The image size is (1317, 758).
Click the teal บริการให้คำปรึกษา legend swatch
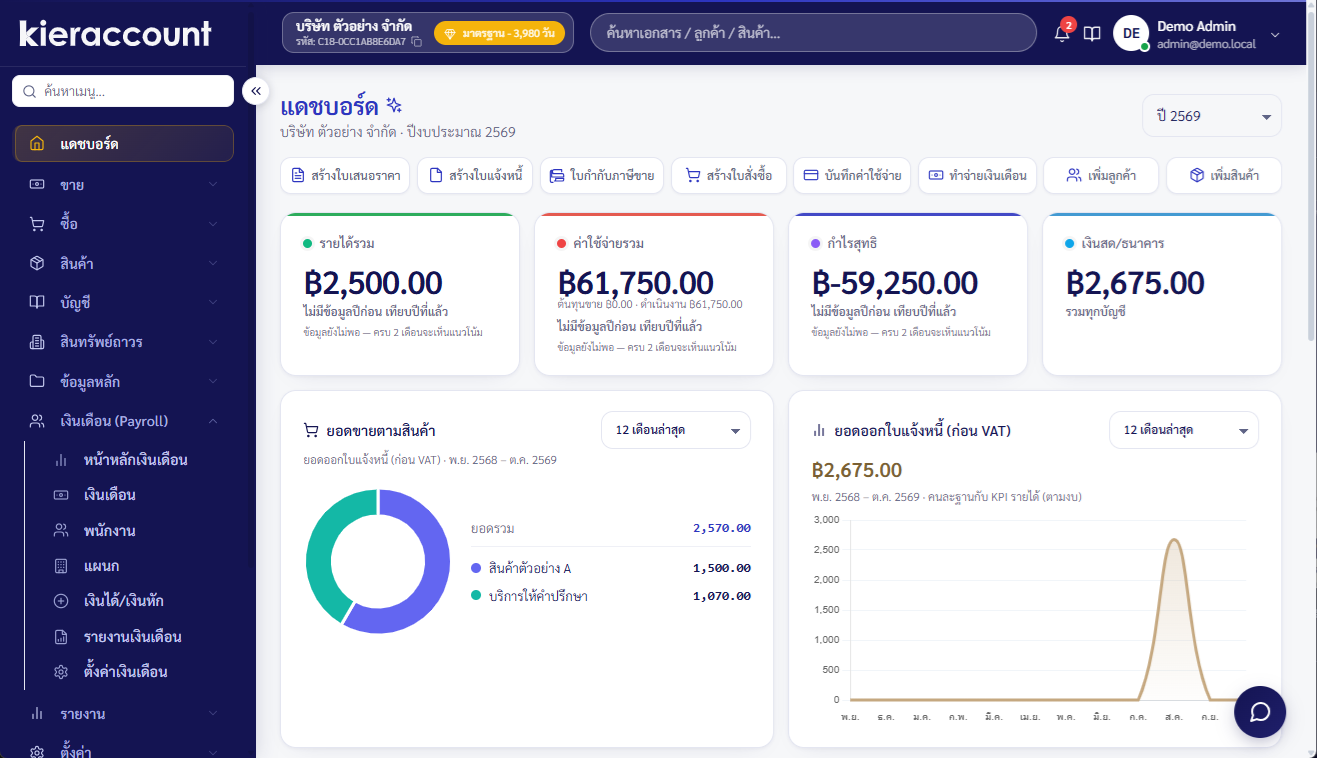476,596
